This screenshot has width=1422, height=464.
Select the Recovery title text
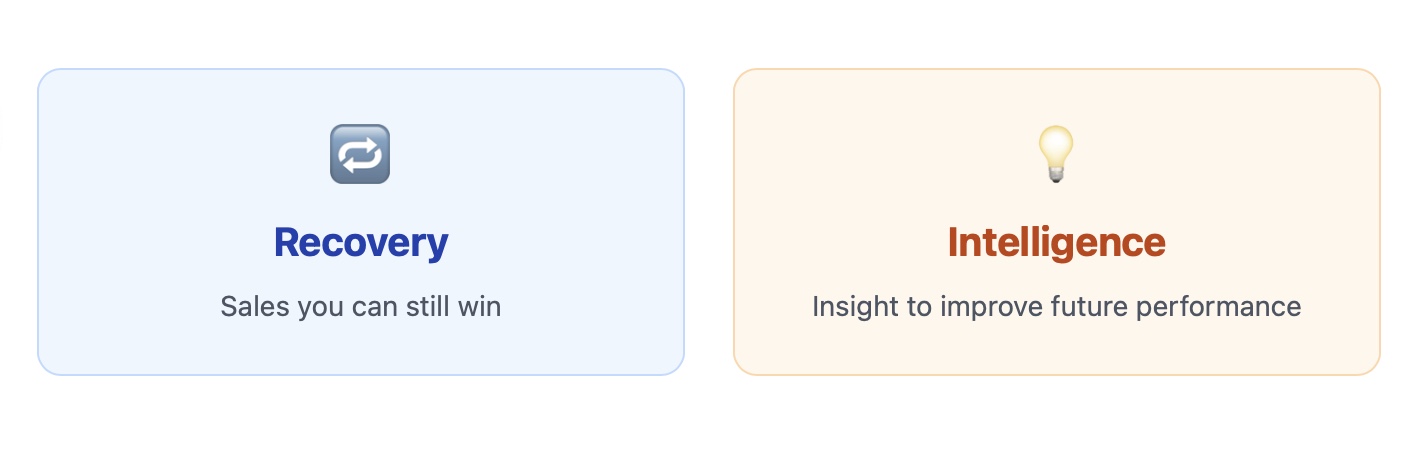[361, 242]
